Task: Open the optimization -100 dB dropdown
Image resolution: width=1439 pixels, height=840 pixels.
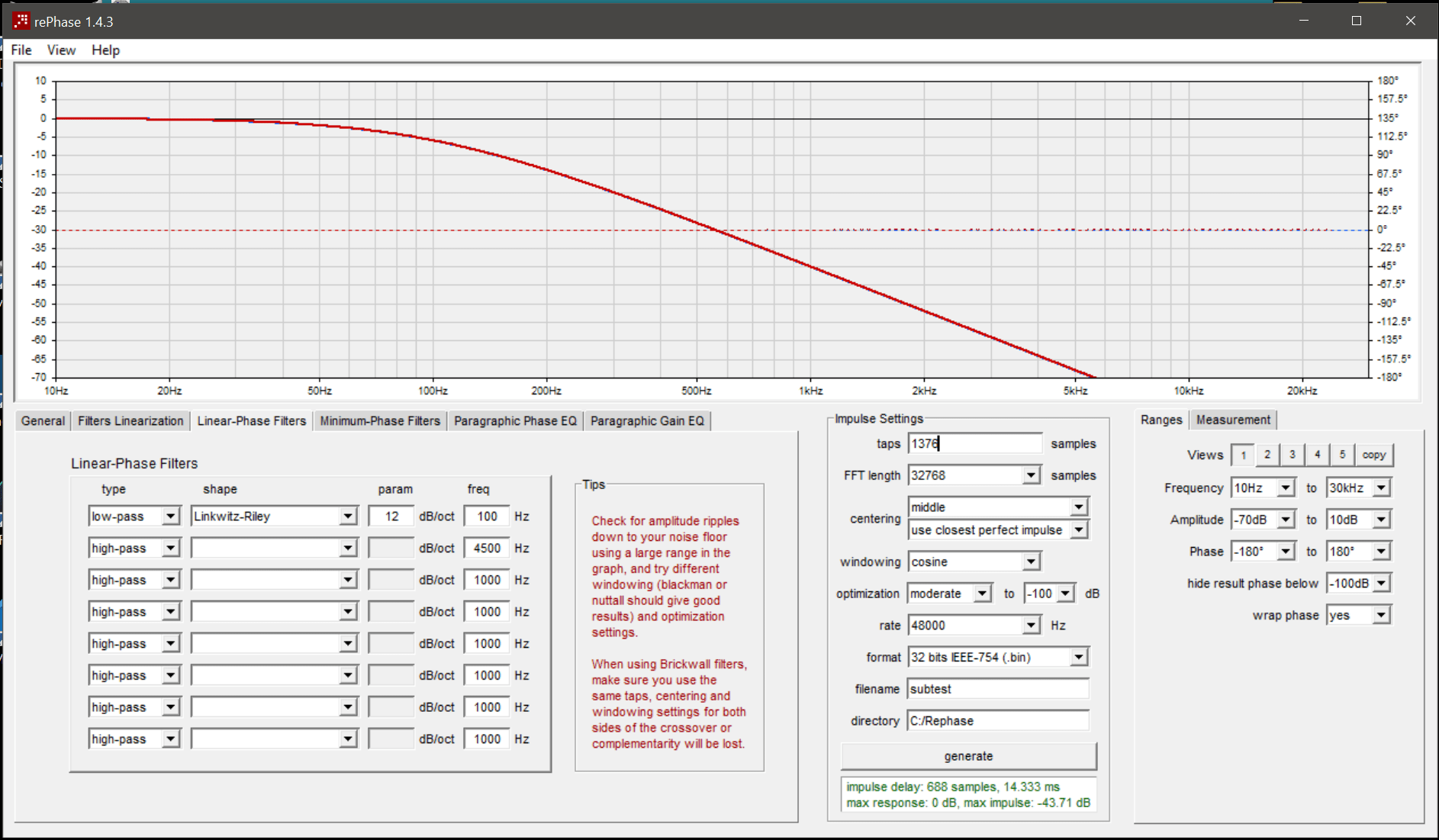Action: coord(1066,594)
